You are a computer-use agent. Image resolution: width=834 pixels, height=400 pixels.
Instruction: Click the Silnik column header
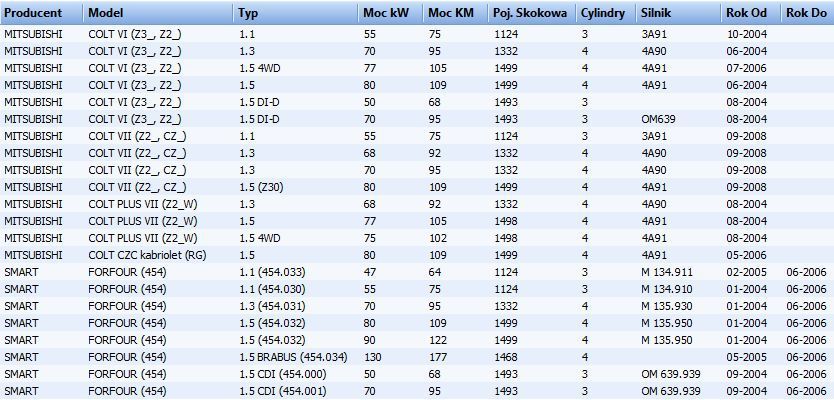pyautogui.click(x=679, y=13)
